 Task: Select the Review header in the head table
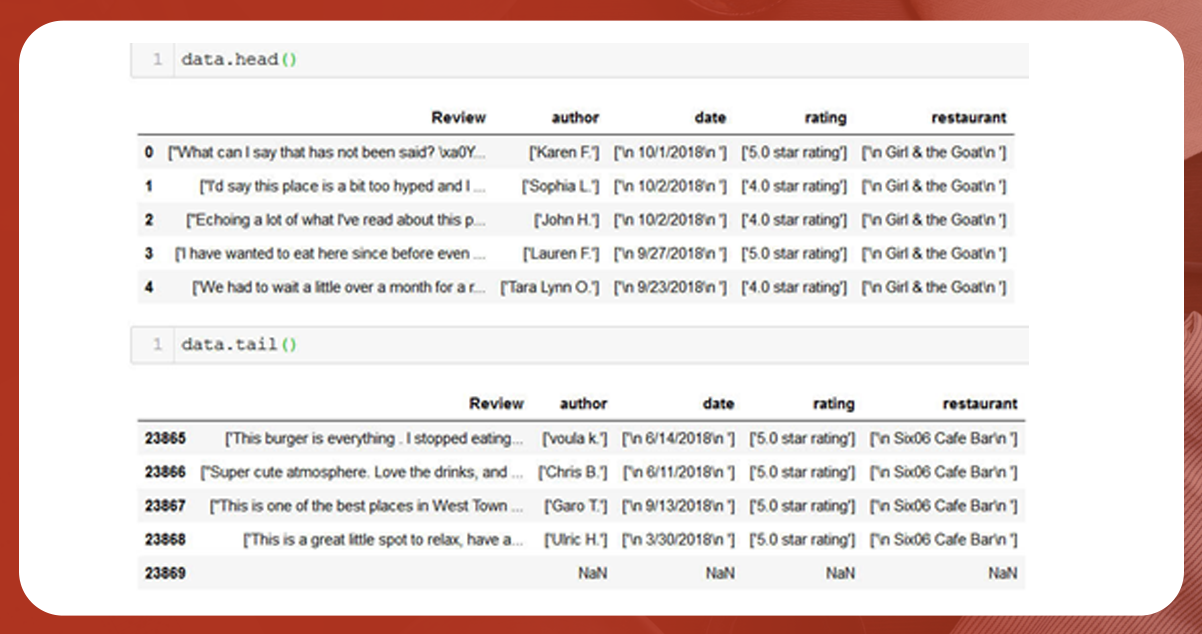[x=458, y=118]
